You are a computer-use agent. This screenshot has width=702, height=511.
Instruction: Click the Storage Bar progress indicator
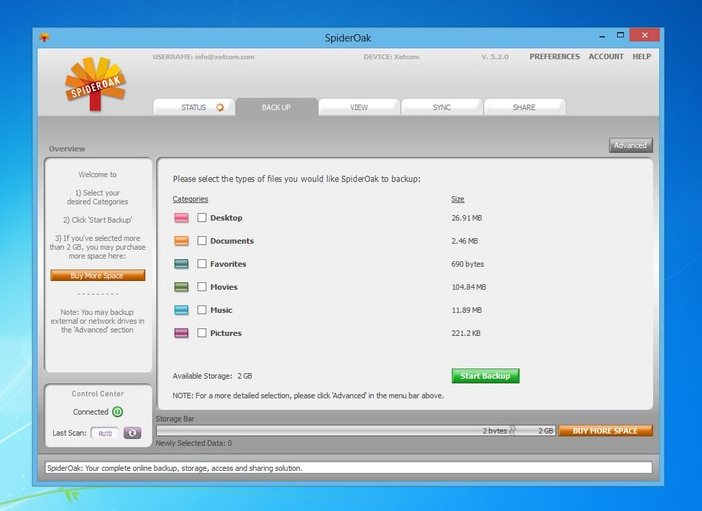(x=355, y=431)
